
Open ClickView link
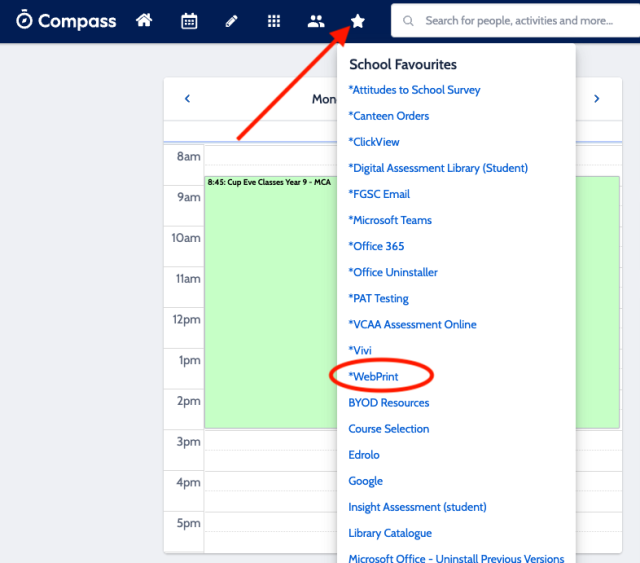[x=374, y=142]
